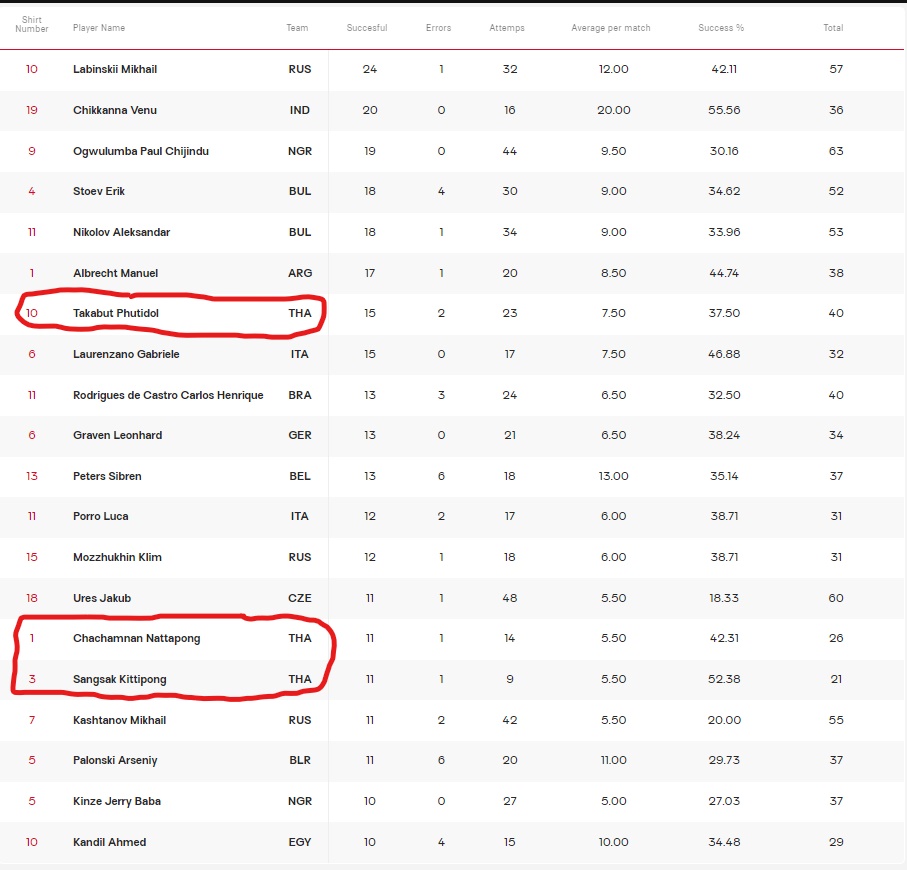Open player Chachamnan Nattapong
The image size is (907, 870).
(x=137, y=638)
